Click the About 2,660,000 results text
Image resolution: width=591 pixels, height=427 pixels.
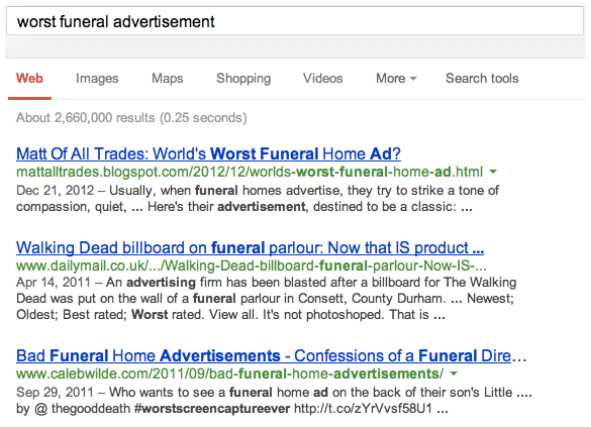pos(132,118)
